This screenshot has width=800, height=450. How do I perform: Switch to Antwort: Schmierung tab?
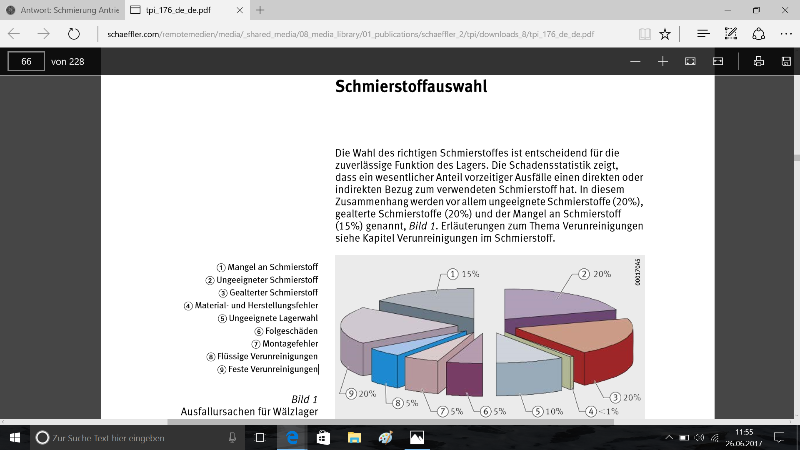coord(62,10)
